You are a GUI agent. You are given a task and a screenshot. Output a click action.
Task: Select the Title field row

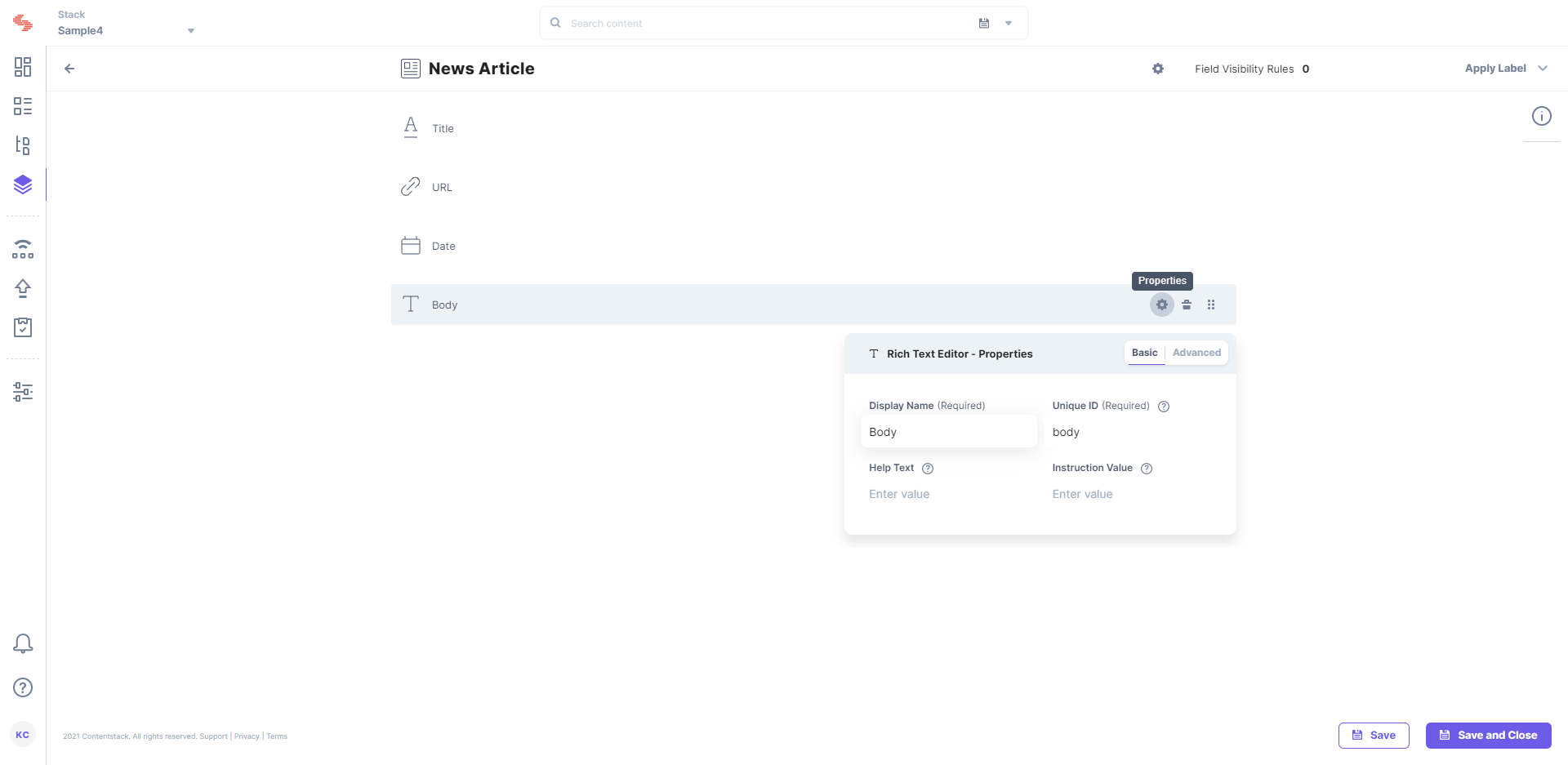[813, 128]
